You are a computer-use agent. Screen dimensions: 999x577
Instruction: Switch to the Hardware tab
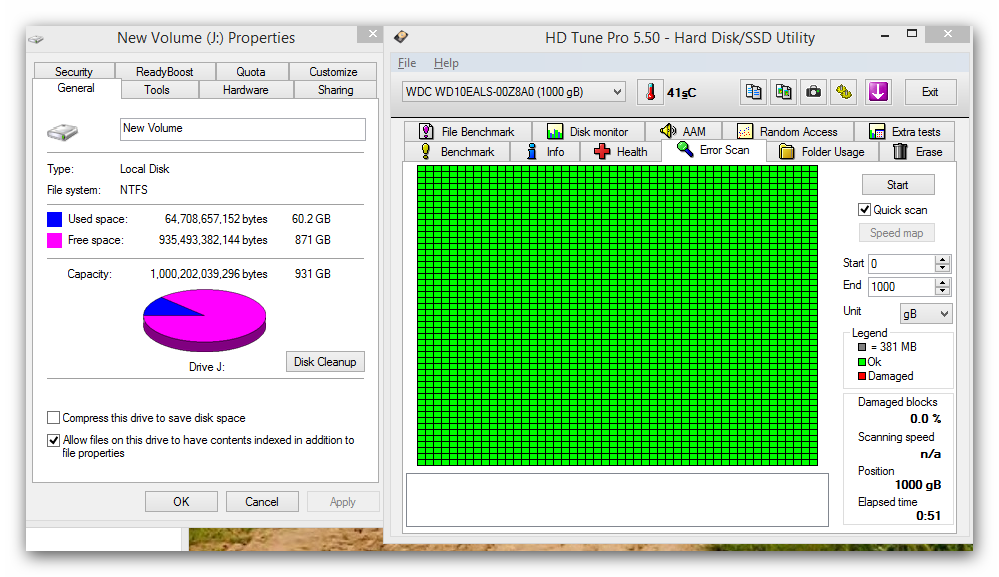coord(246,90)
